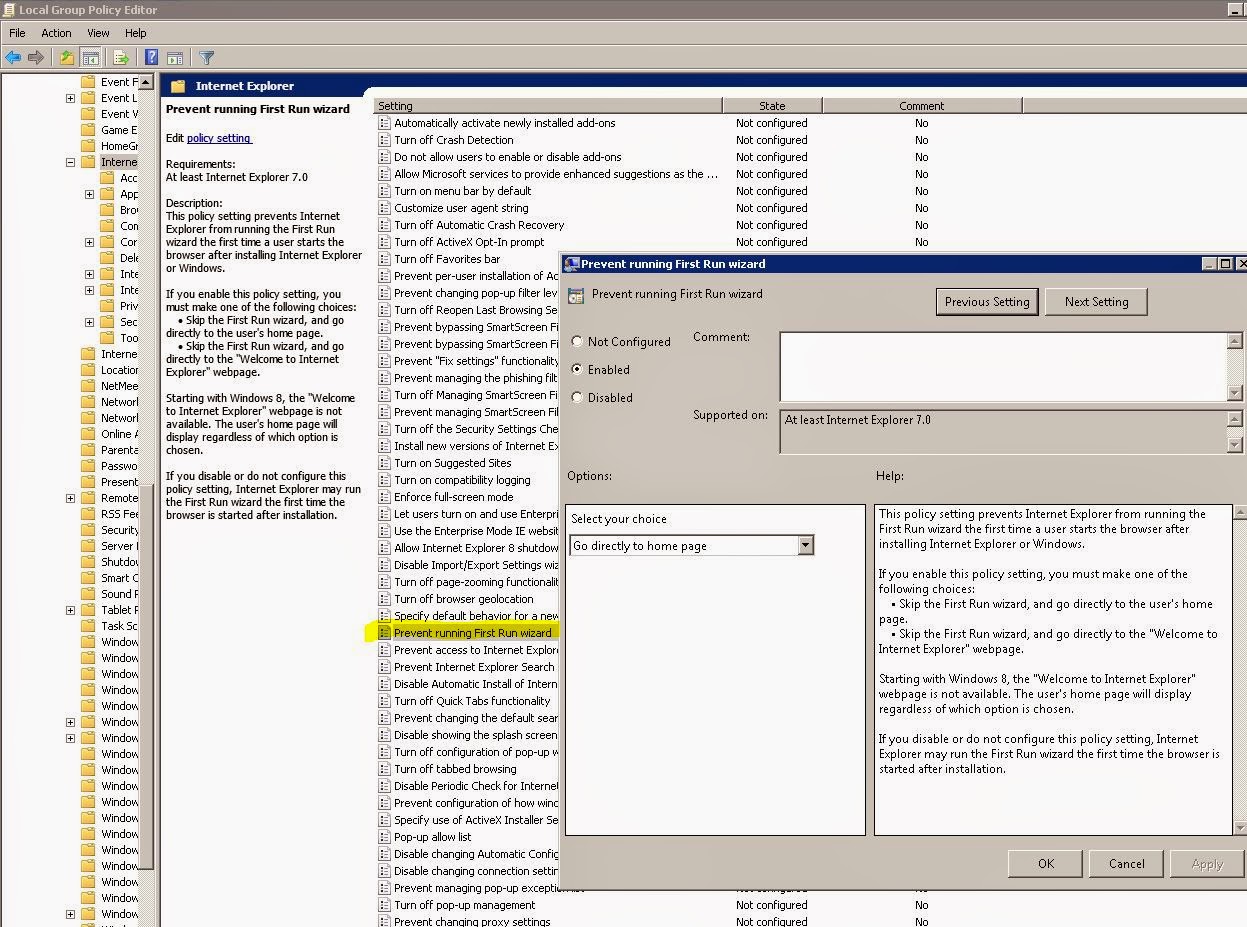The width and height of the screenshot is (1247, 927).
Task: Select the Not Configured radio button
Action: click(x=577, y=341)
